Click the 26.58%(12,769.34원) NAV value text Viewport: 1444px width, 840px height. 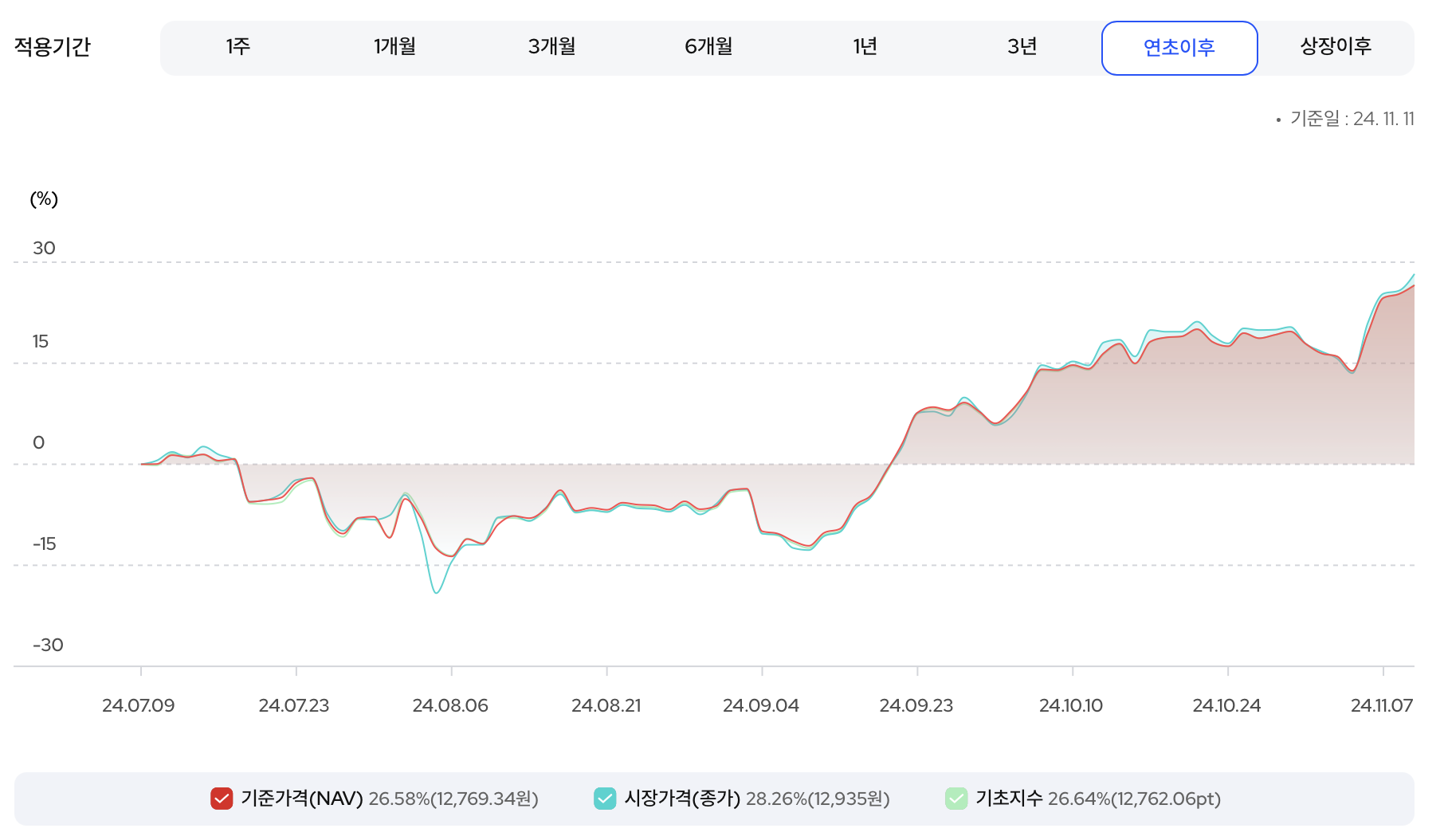pos(455,797)
